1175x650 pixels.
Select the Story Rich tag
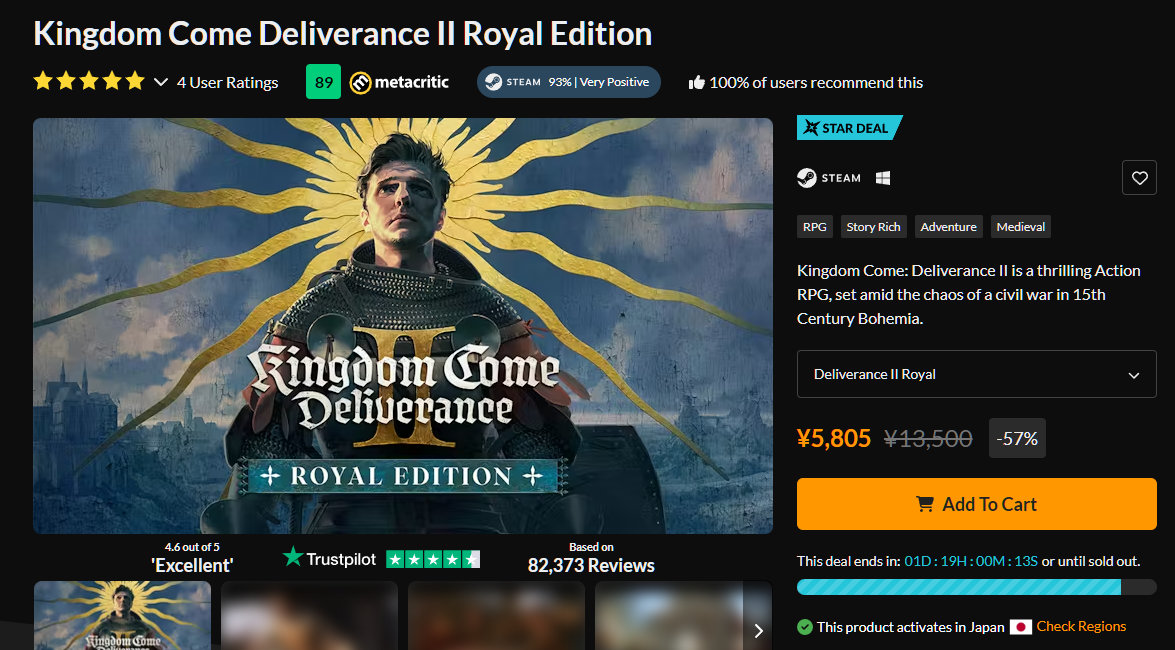(873, 227)
